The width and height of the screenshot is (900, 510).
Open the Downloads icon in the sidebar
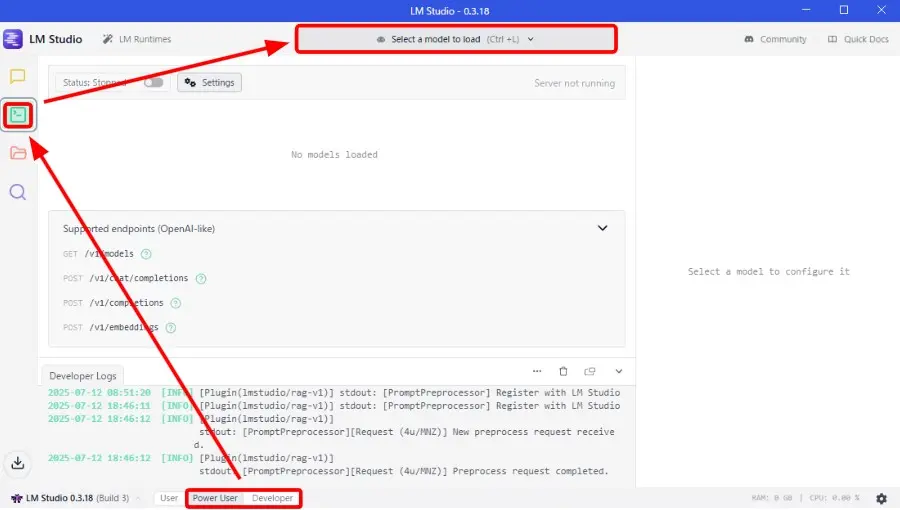pos(18,462)
